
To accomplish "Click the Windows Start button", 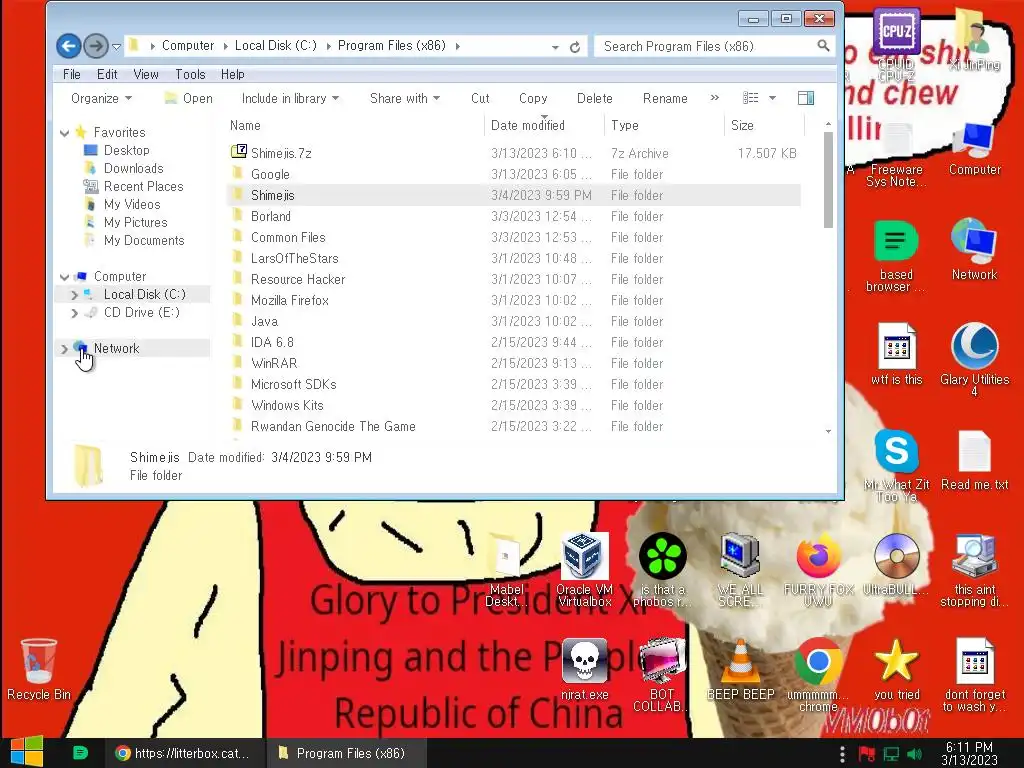I will [x=27, y=752].
